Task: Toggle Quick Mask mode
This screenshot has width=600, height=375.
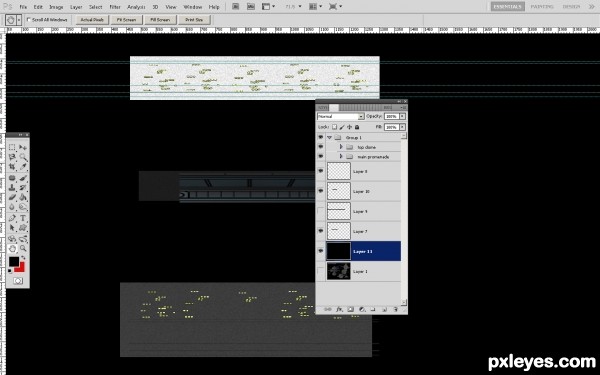Action: pyautogui.click(x=18, y=281)
